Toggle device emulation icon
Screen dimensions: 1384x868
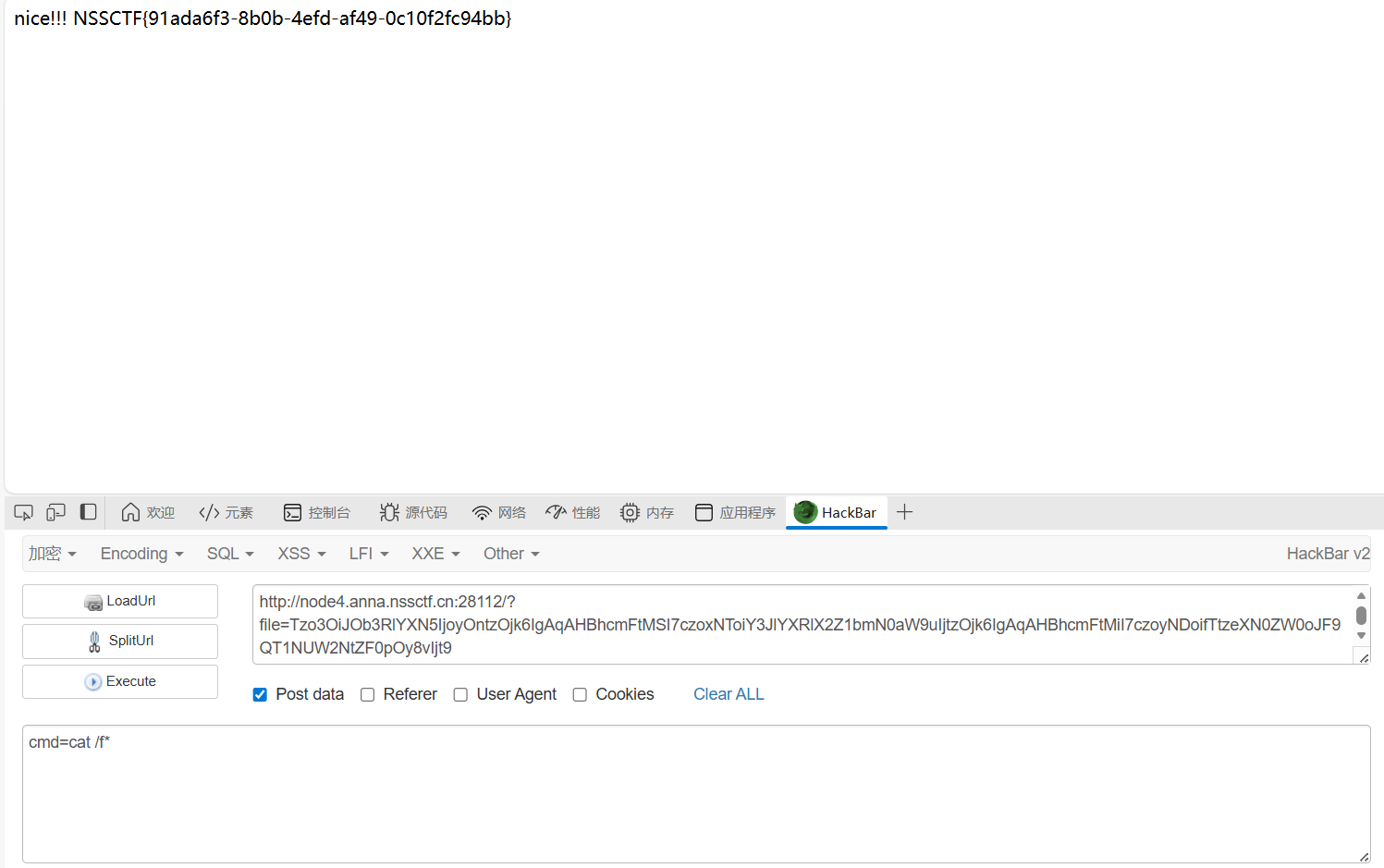pyautogui.click(x=56, y=512)
